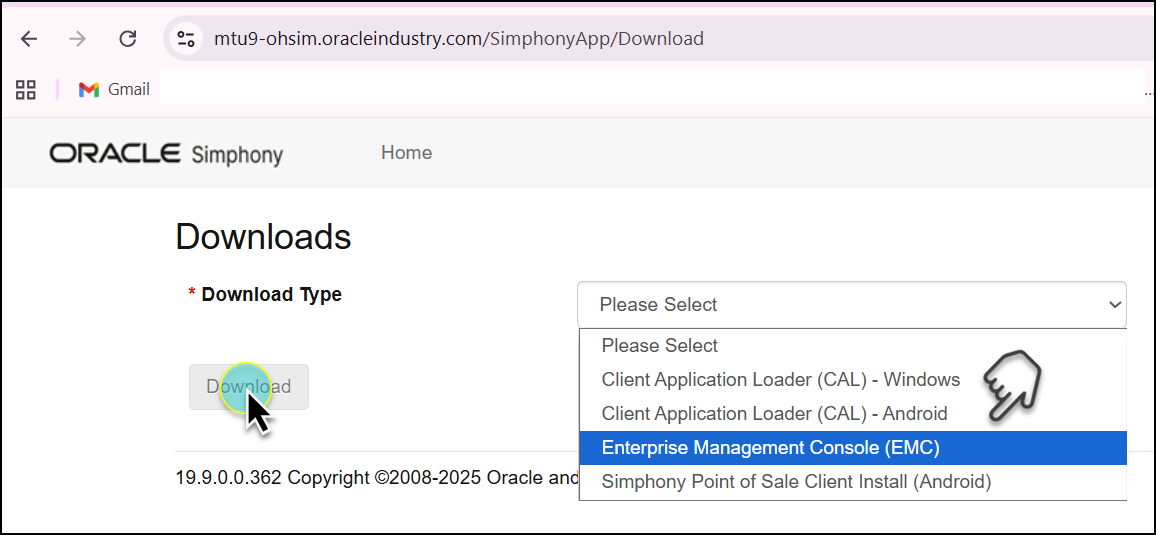The image size is (1156, 535).
Task: Select Client Application Loader (CAL) - Windows
Action: (x=780, y=380)
